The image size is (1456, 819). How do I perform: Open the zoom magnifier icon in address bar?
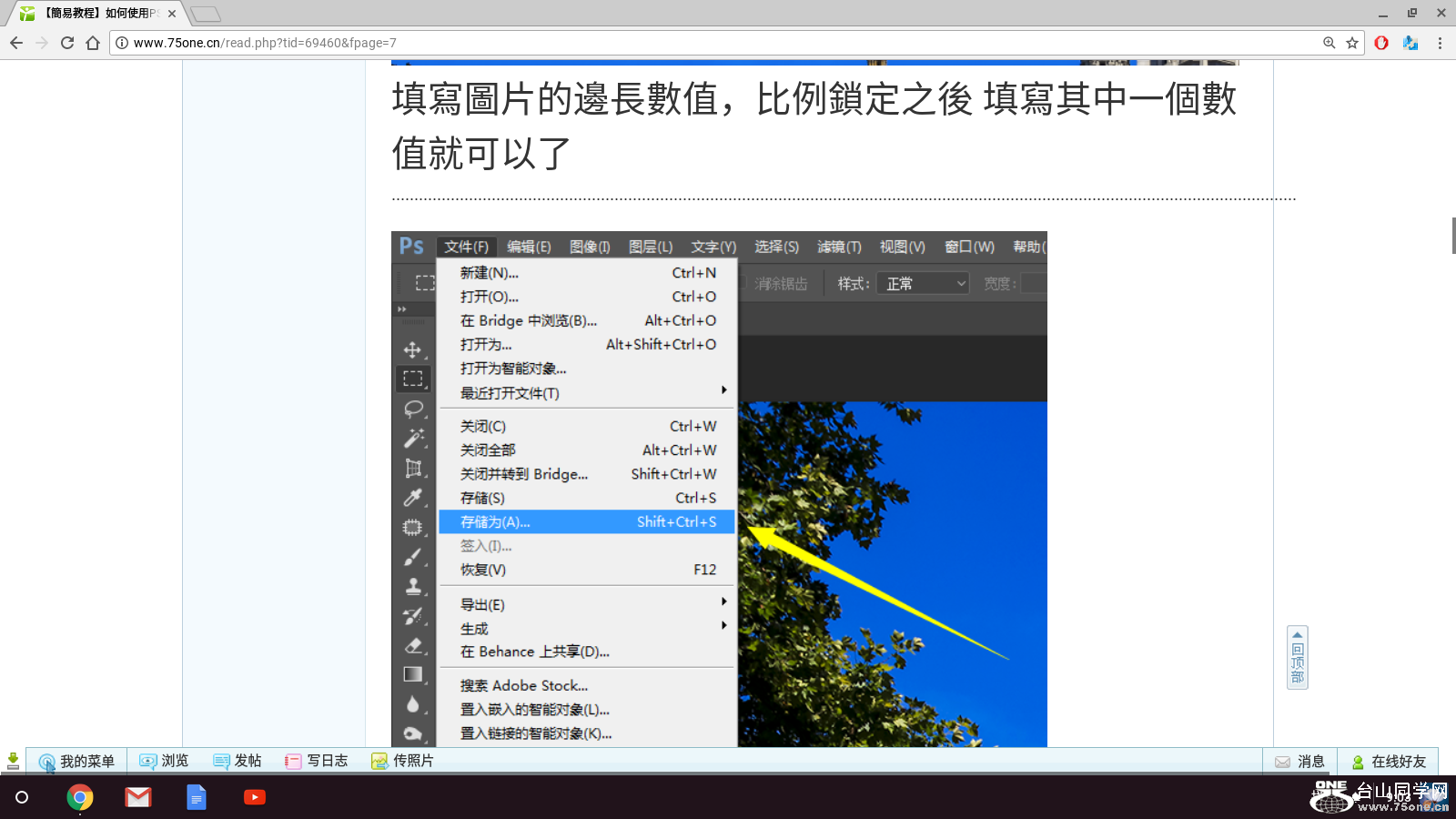[1330, 43]
